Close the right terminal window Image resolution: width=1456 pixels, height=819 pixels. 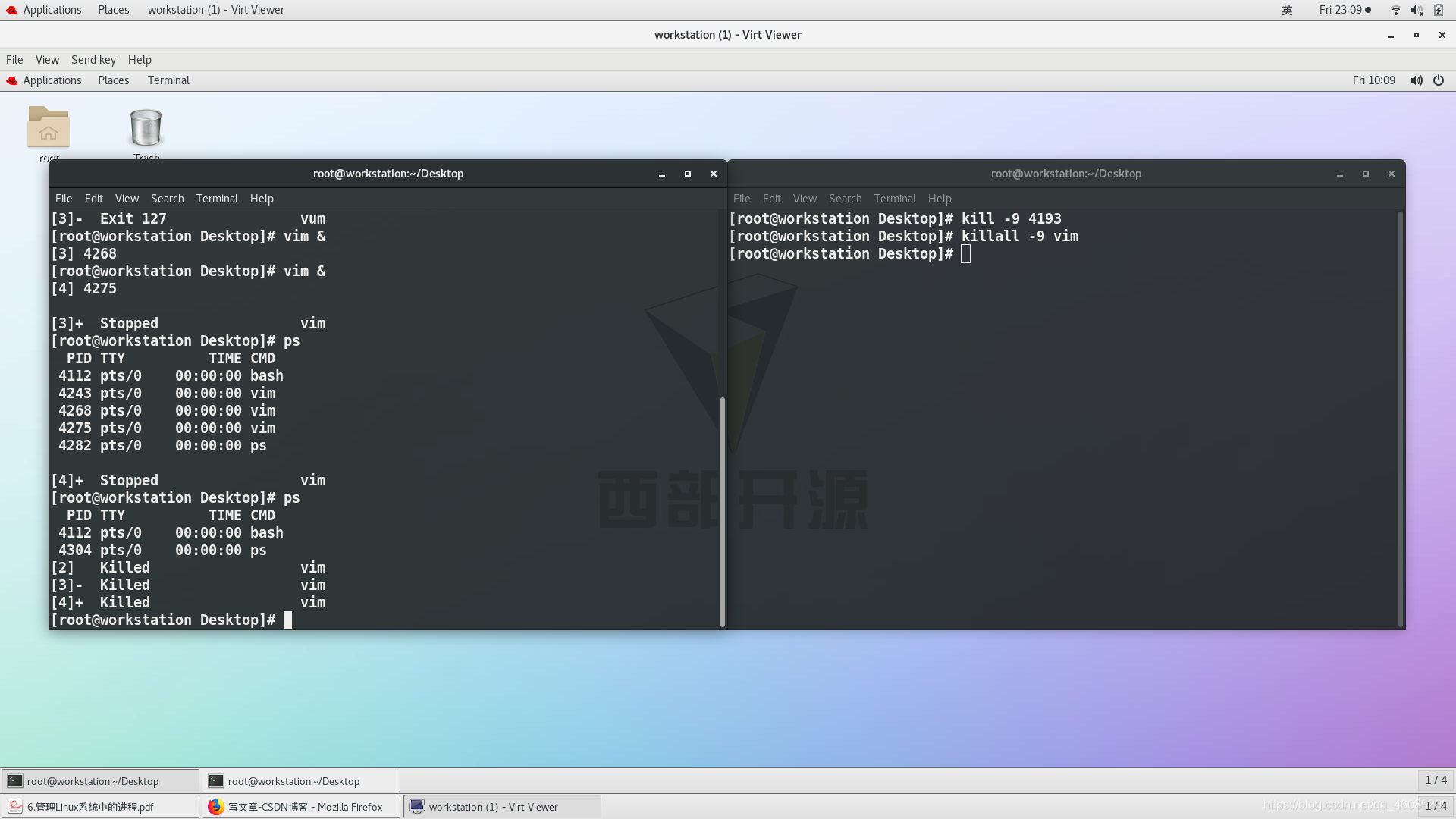click(1392, 174)
